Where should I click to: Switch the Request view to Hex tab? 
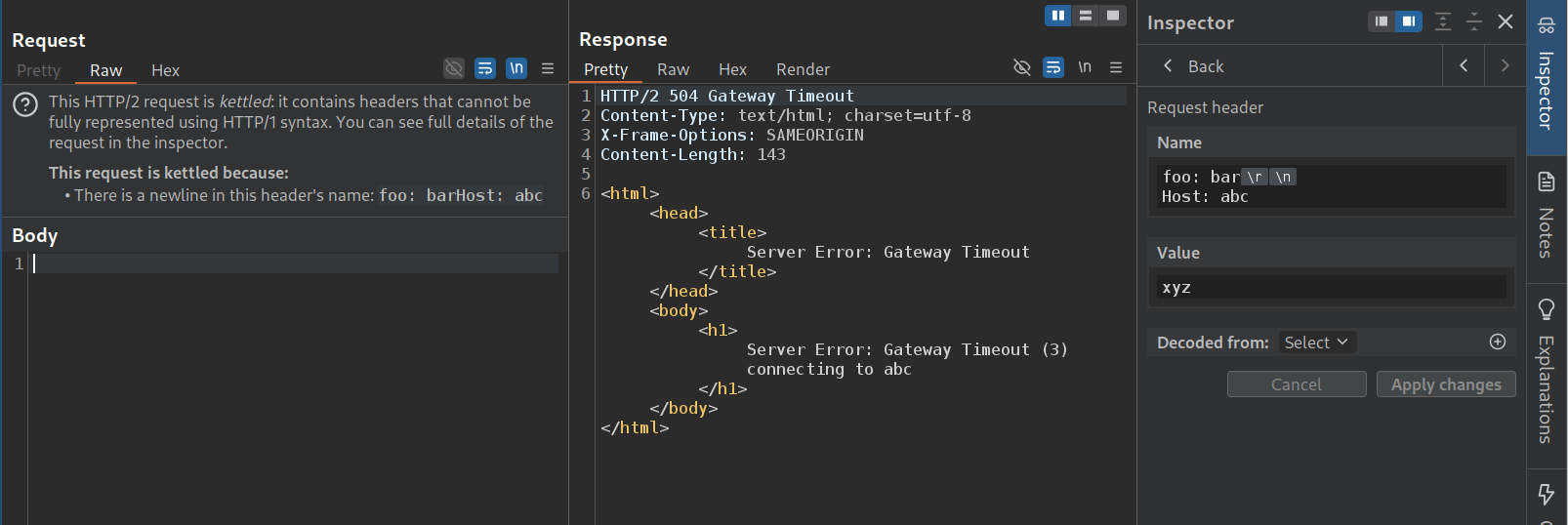[x=165, y=70]
